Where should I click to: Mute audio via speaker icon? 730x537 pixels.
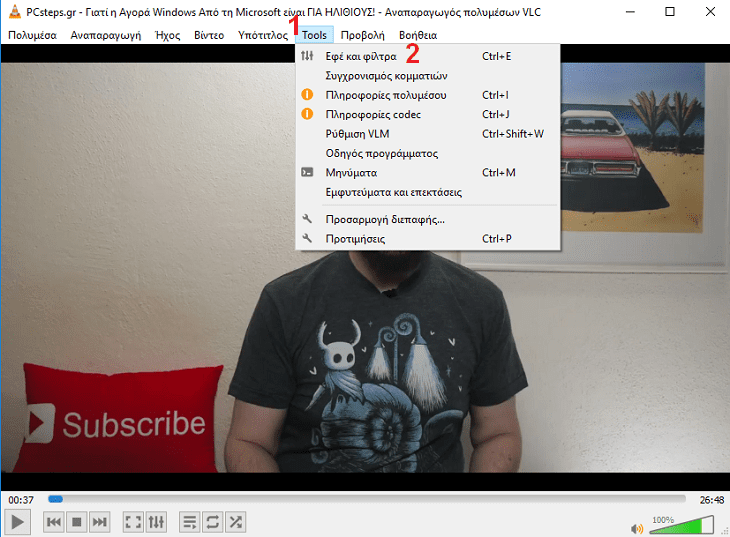(637, 529)
